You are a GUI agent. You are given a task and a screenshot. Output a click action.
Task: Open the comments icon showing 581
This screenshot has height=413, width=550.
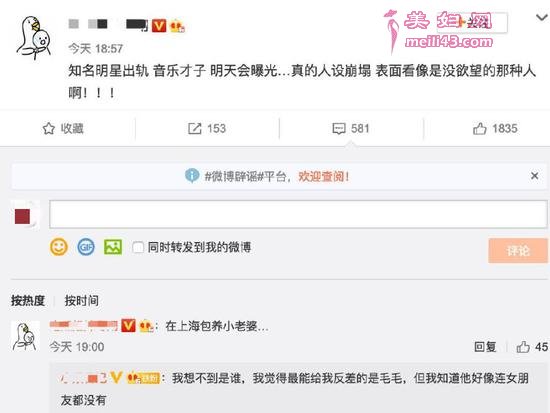339,129
